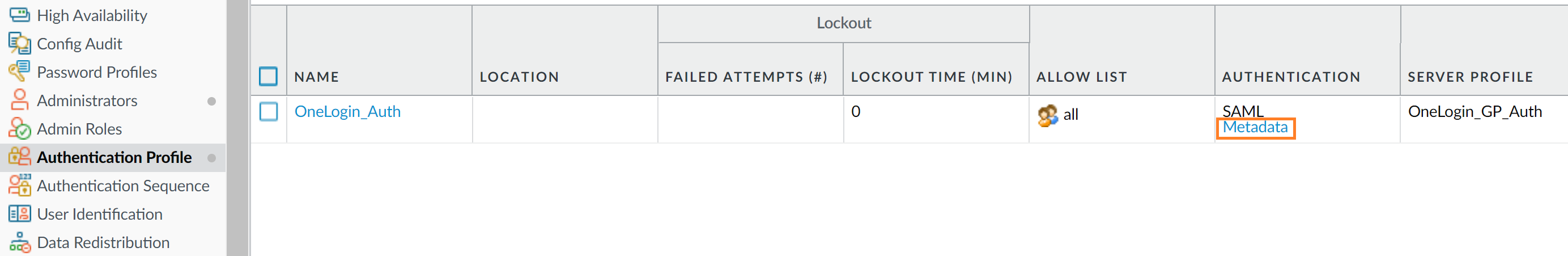This screenshot has width=1568, height=256.
Task: Click the High Availability icon
Action: tap(19, 15)
